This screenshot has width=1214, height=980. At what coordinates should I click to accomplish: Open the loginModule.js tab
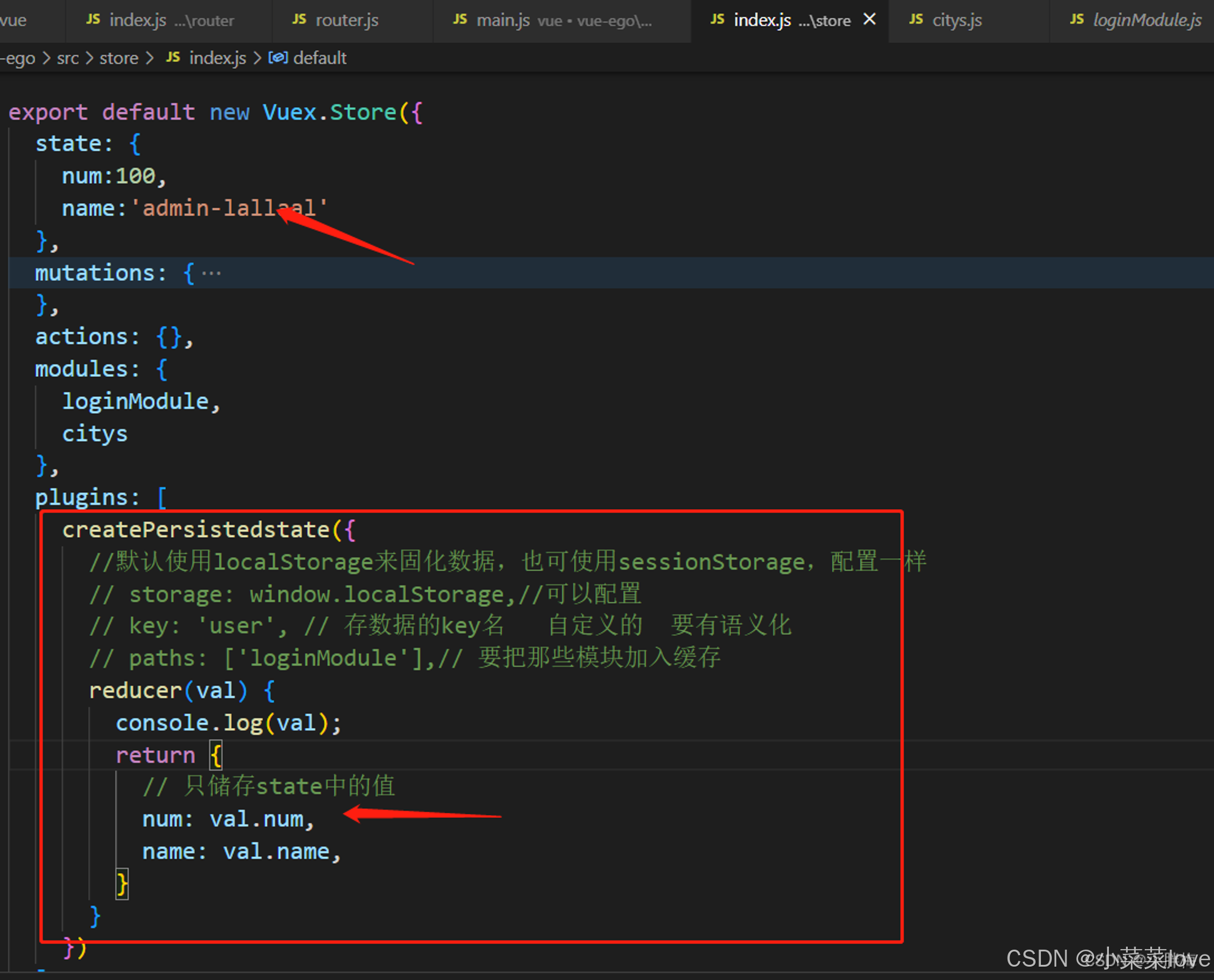pyautogui.click(x=1146, y=21)
